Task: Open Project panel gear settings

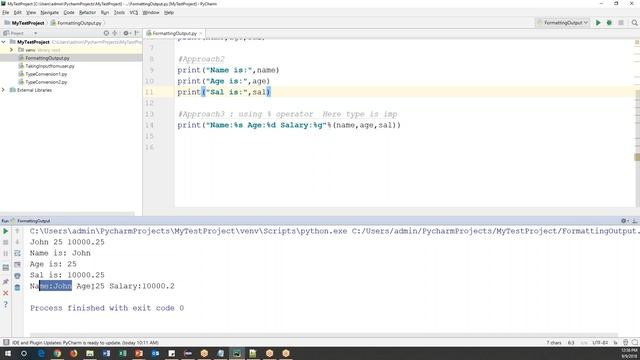Action: [x=127, y=33]
